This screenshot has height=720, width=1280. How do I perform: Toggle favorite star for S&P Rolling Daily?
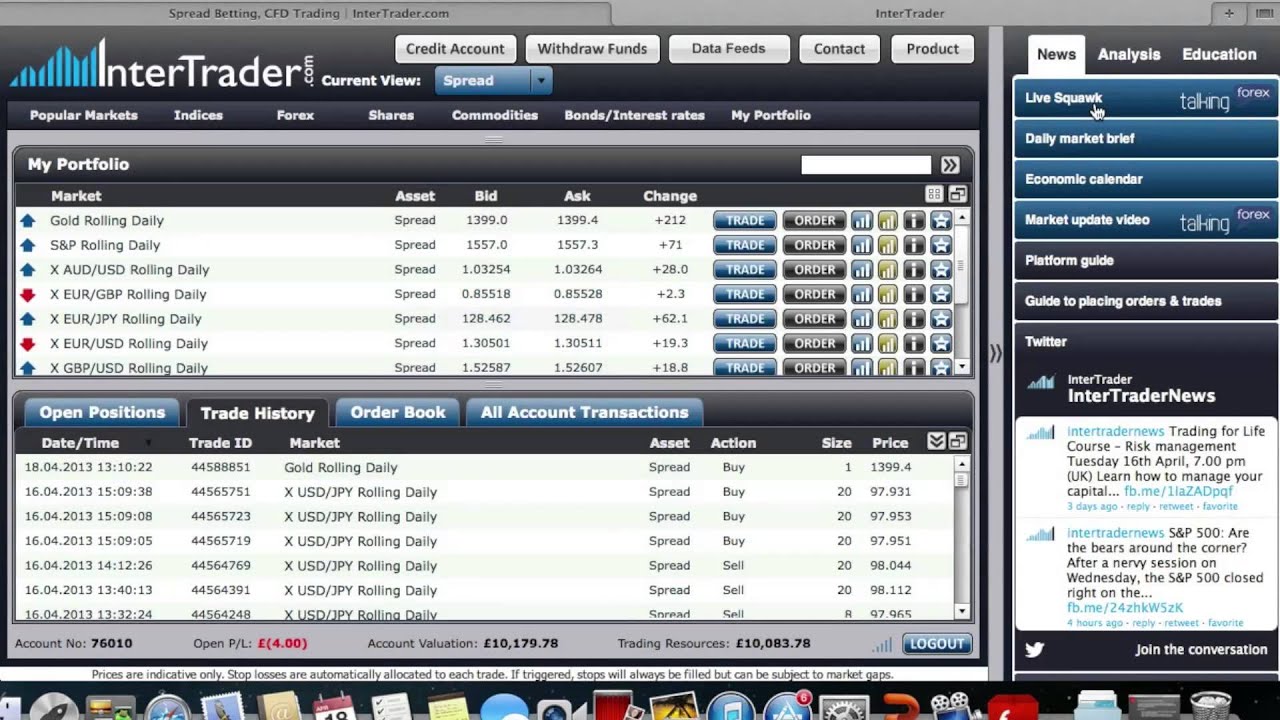(940, 245)
